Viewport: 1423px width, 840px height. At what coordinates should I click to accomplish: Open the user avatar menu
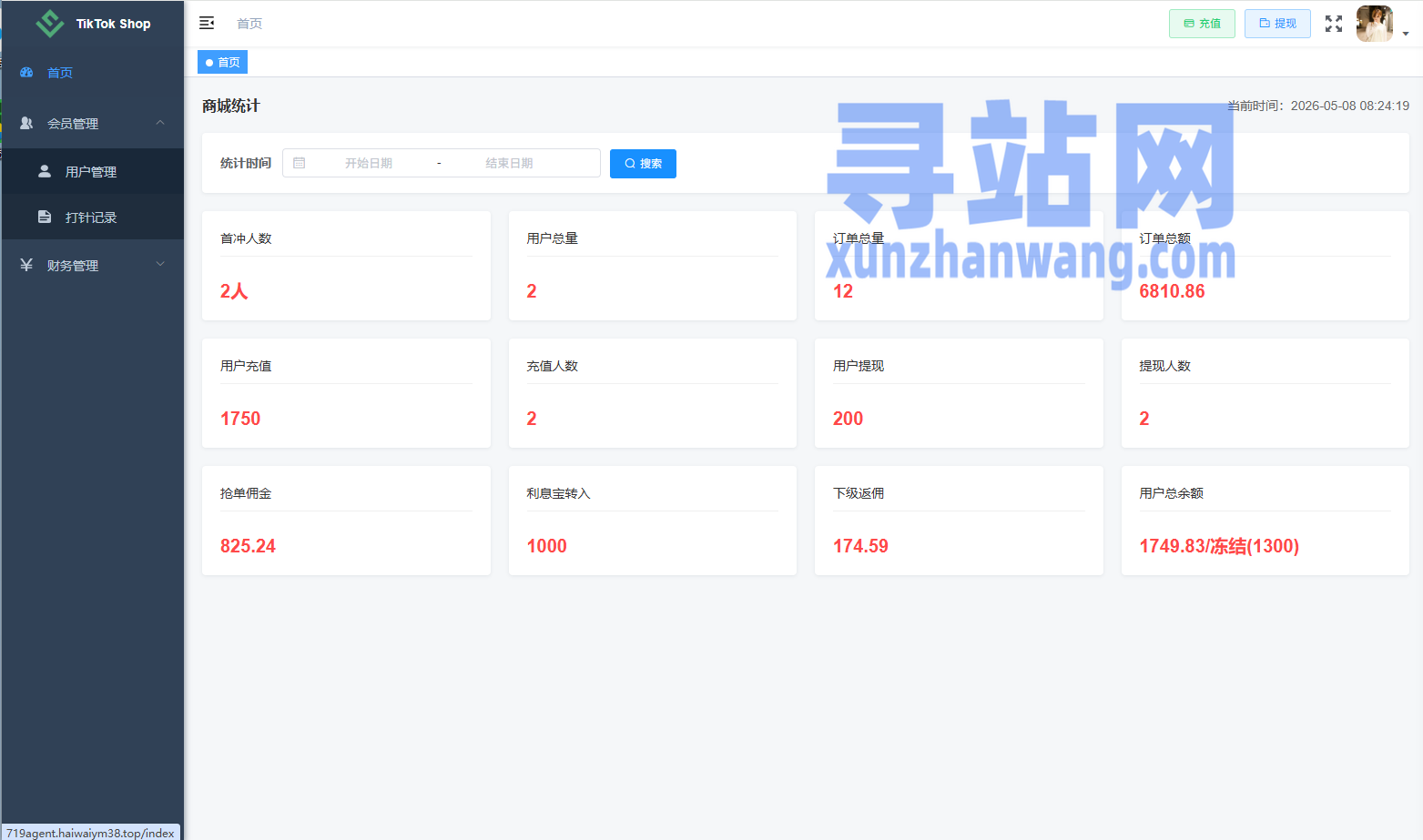[x=1375, y=24]
